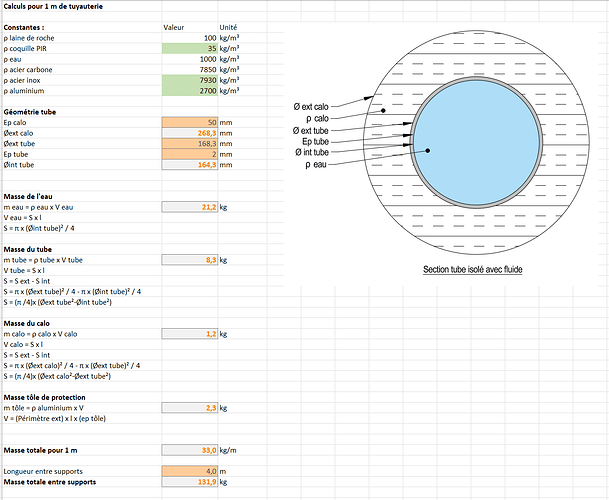Select the total mass value 33,0

[190, 450]
